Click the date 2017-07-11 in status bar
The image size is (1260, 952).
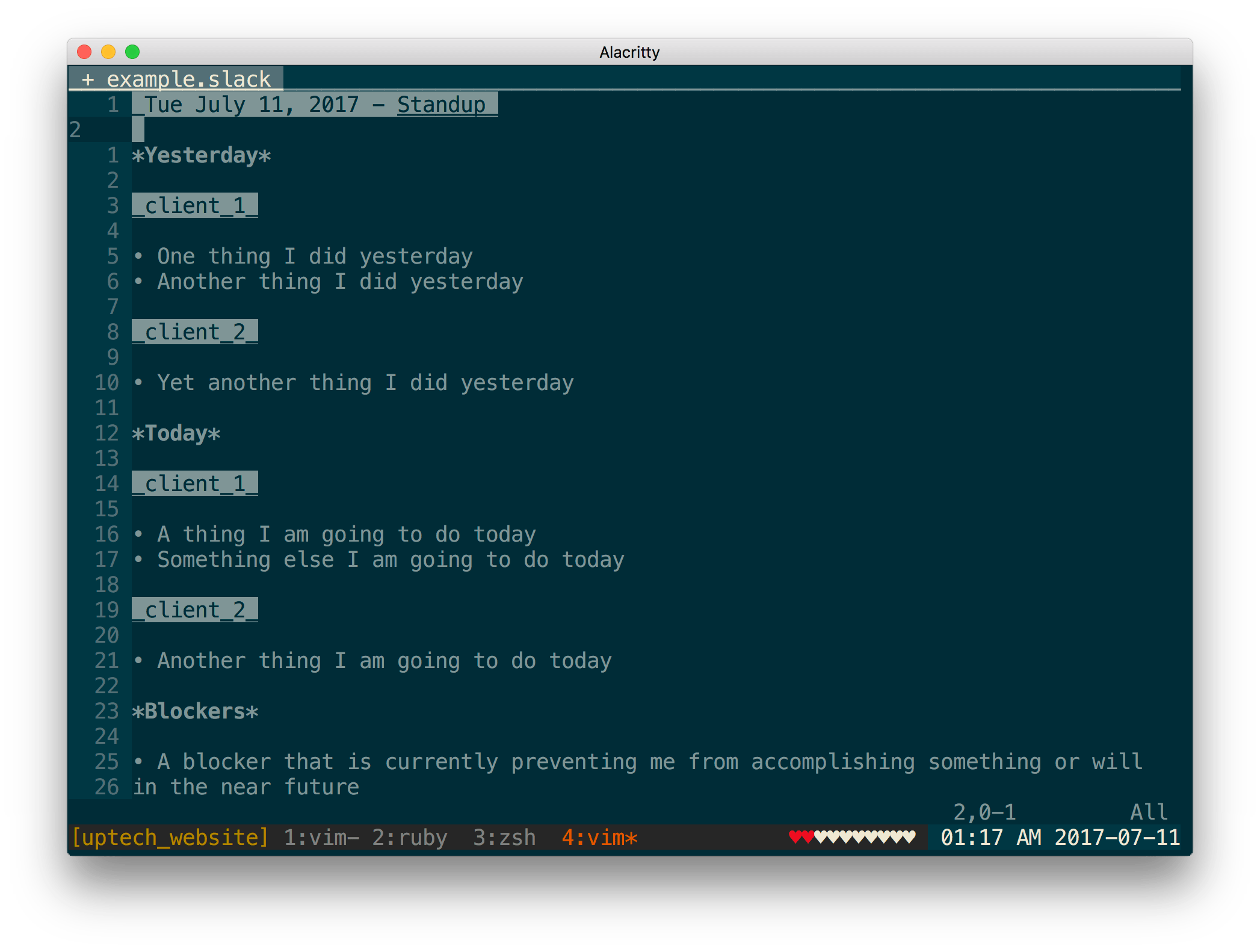tap(1117, 837)
